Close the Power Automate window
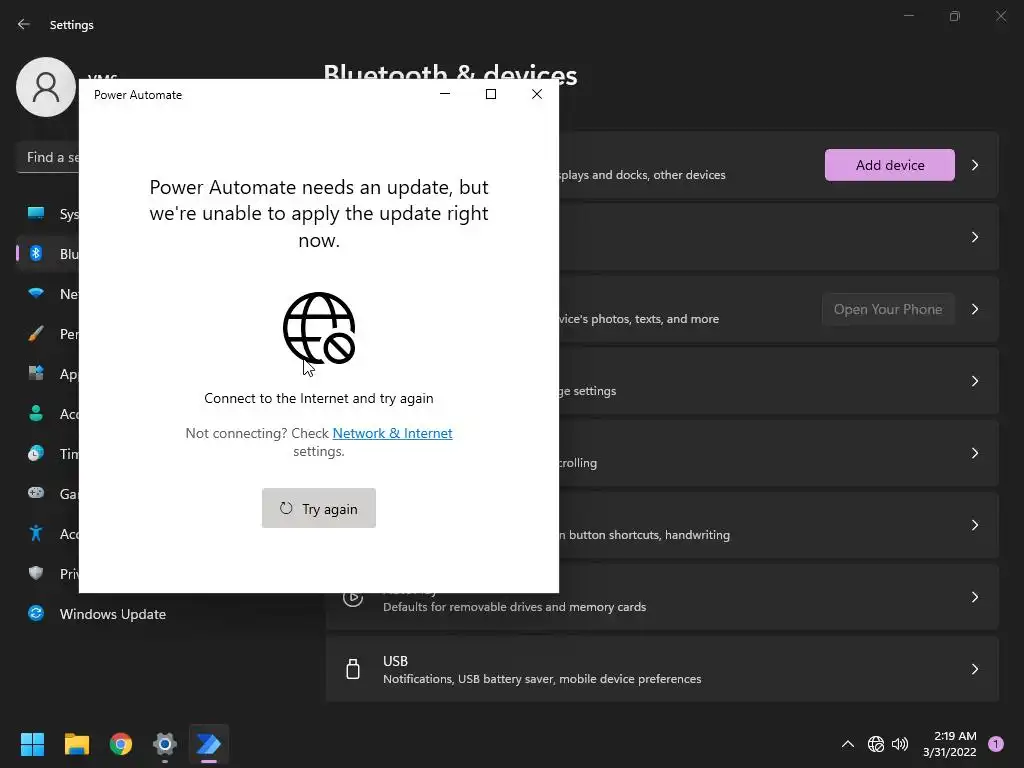This screenshot has height=768, width=1024. tap(537, 94)
